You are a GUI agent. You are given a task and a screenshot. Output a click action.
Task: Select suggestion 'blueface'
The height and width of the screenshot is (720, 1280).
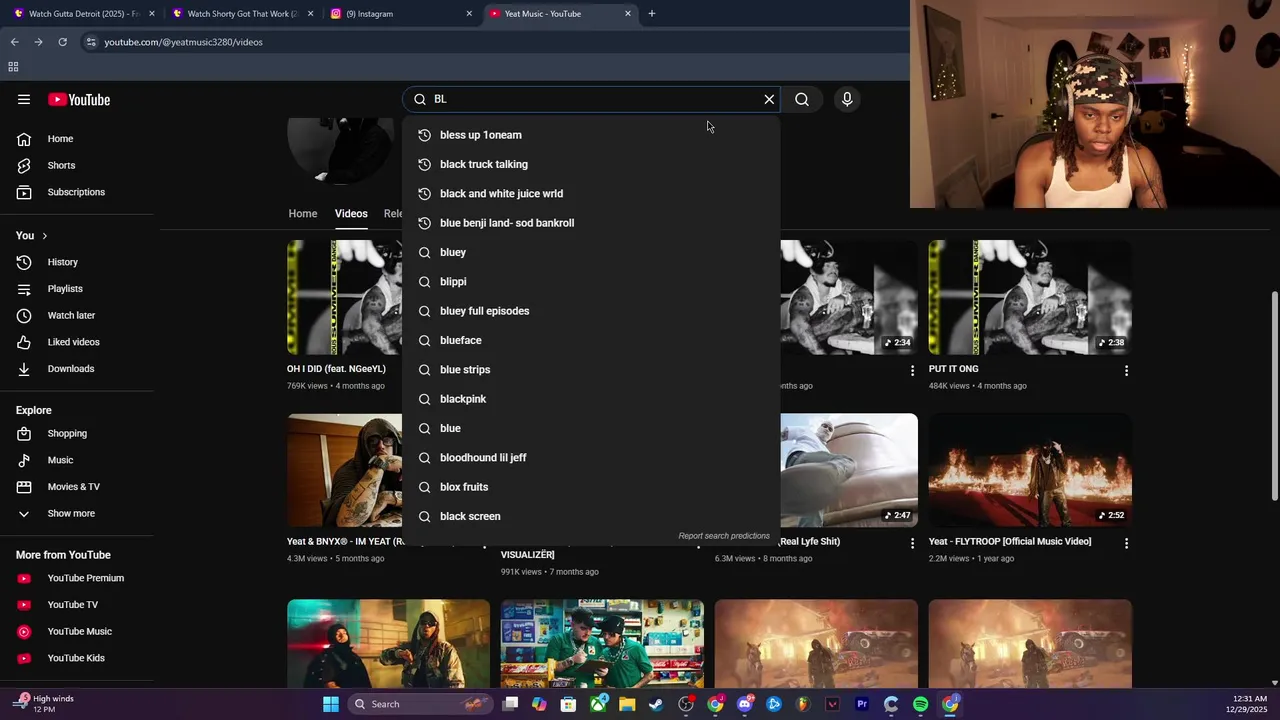[x=591, y=340]
